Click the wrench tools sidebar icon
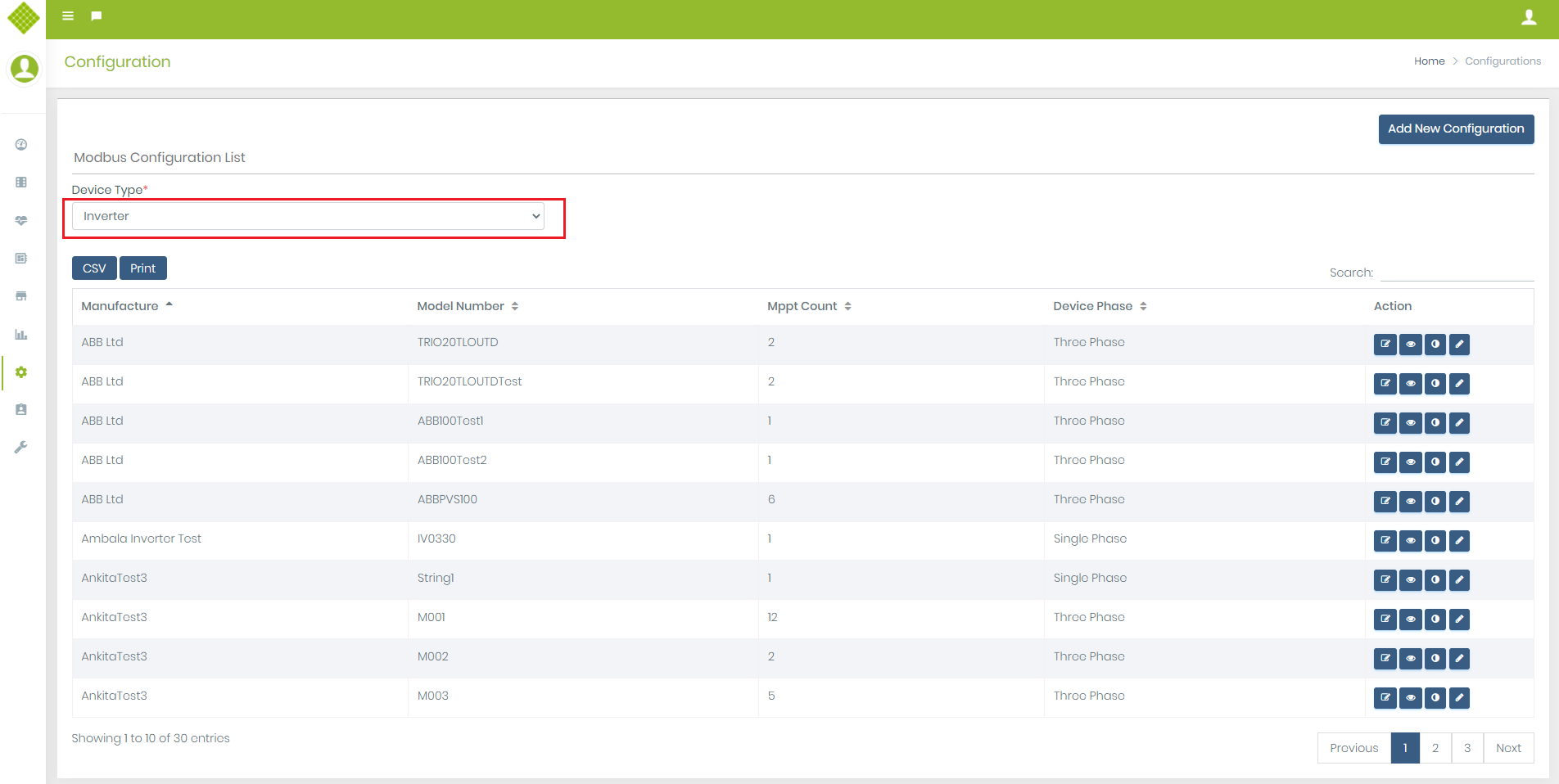 21,447
